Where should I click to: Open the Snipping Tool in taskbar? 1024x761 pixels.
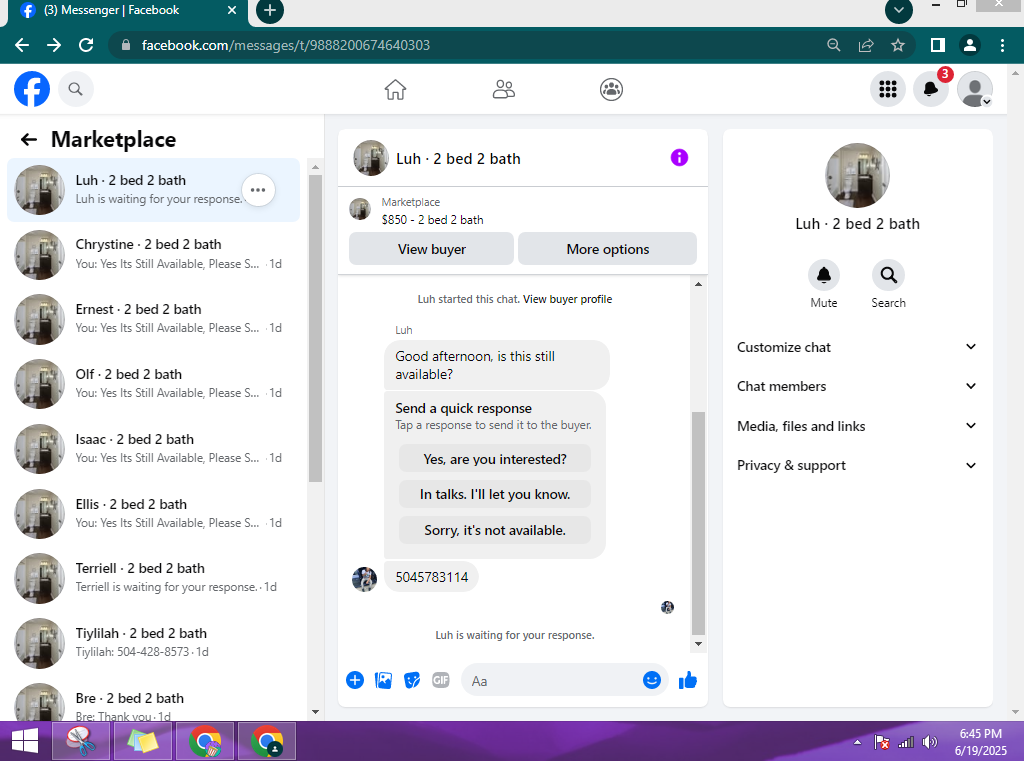81,741
